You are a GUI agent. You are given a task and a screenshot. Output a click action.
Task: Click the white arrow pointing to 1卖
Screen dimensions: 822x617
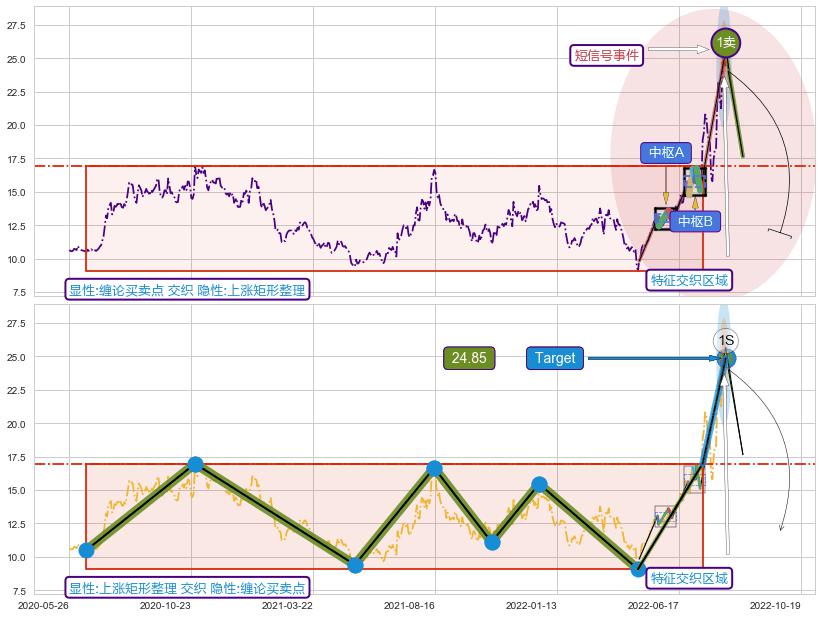[679, 48]
